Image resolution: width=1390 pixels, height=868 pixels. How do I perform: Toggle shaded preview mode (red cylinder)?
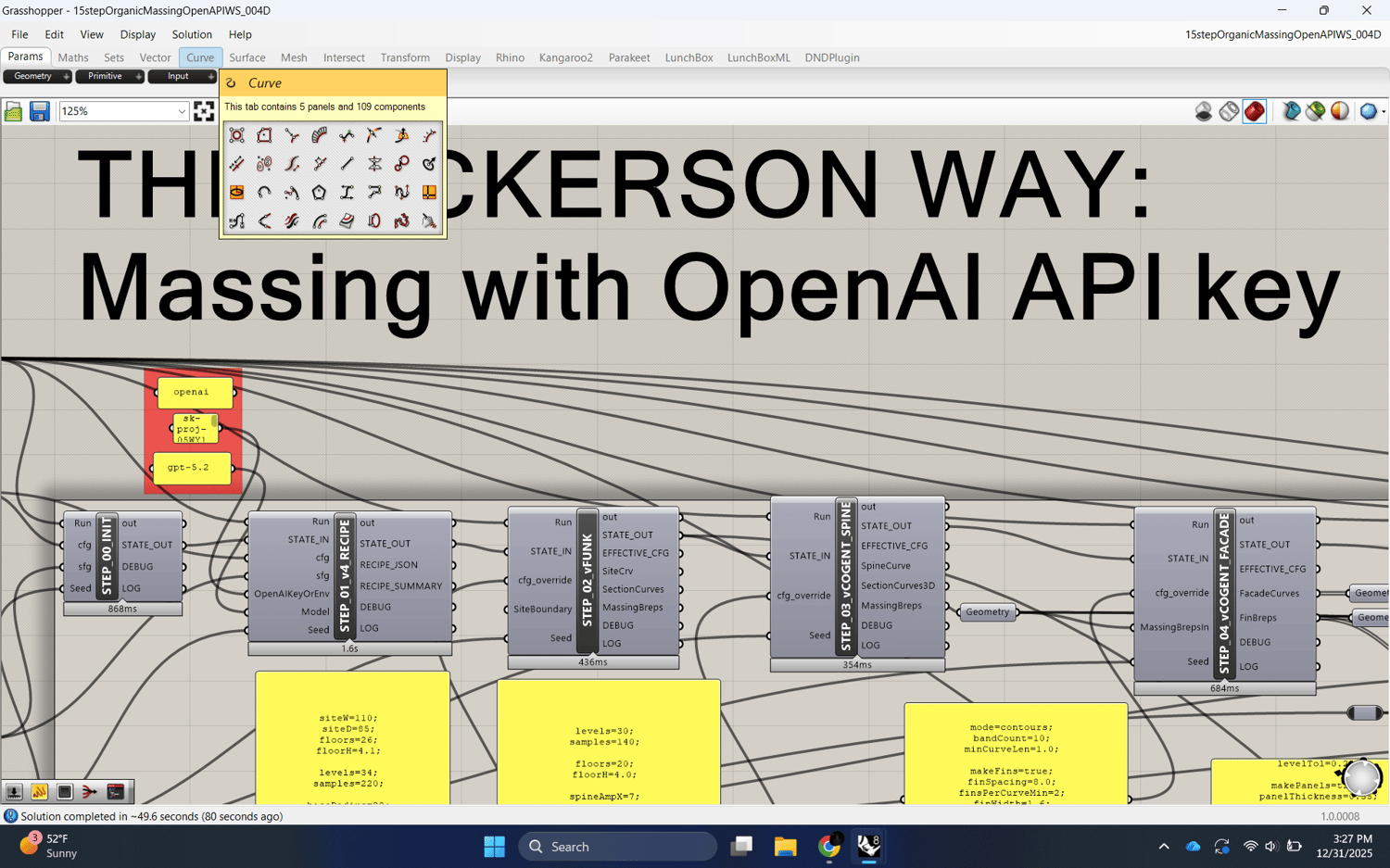1254,111
